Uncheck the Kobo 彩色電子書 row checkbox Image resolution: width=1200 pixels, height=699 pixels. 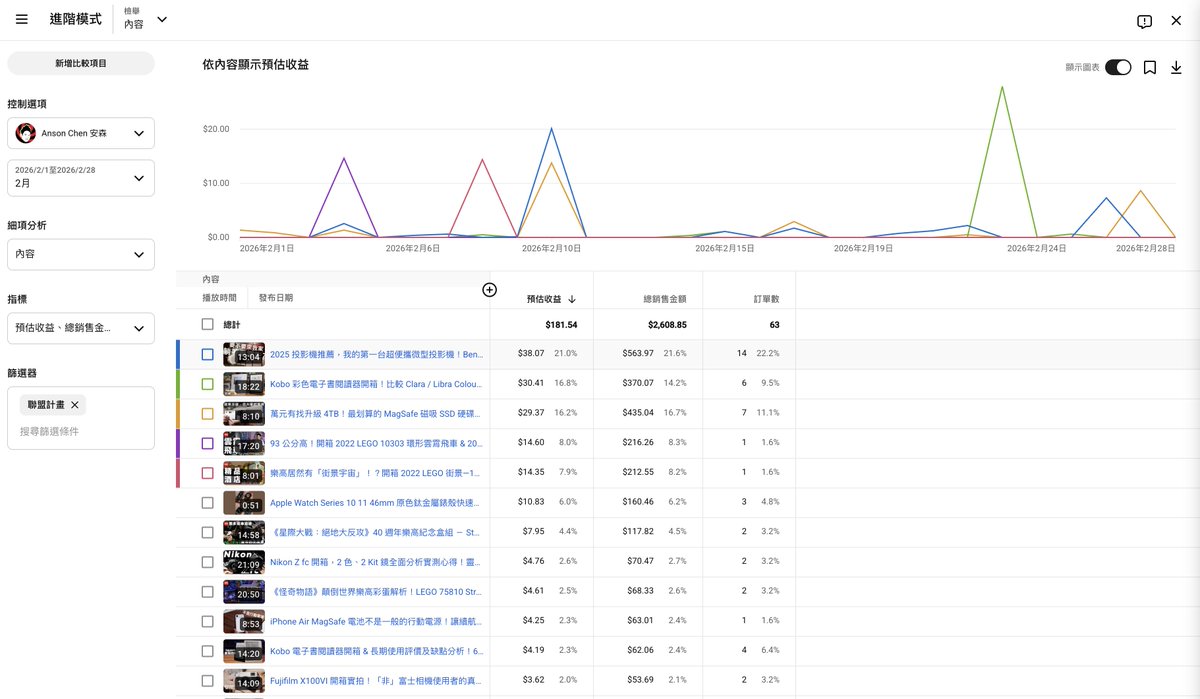tap(207, 384)
